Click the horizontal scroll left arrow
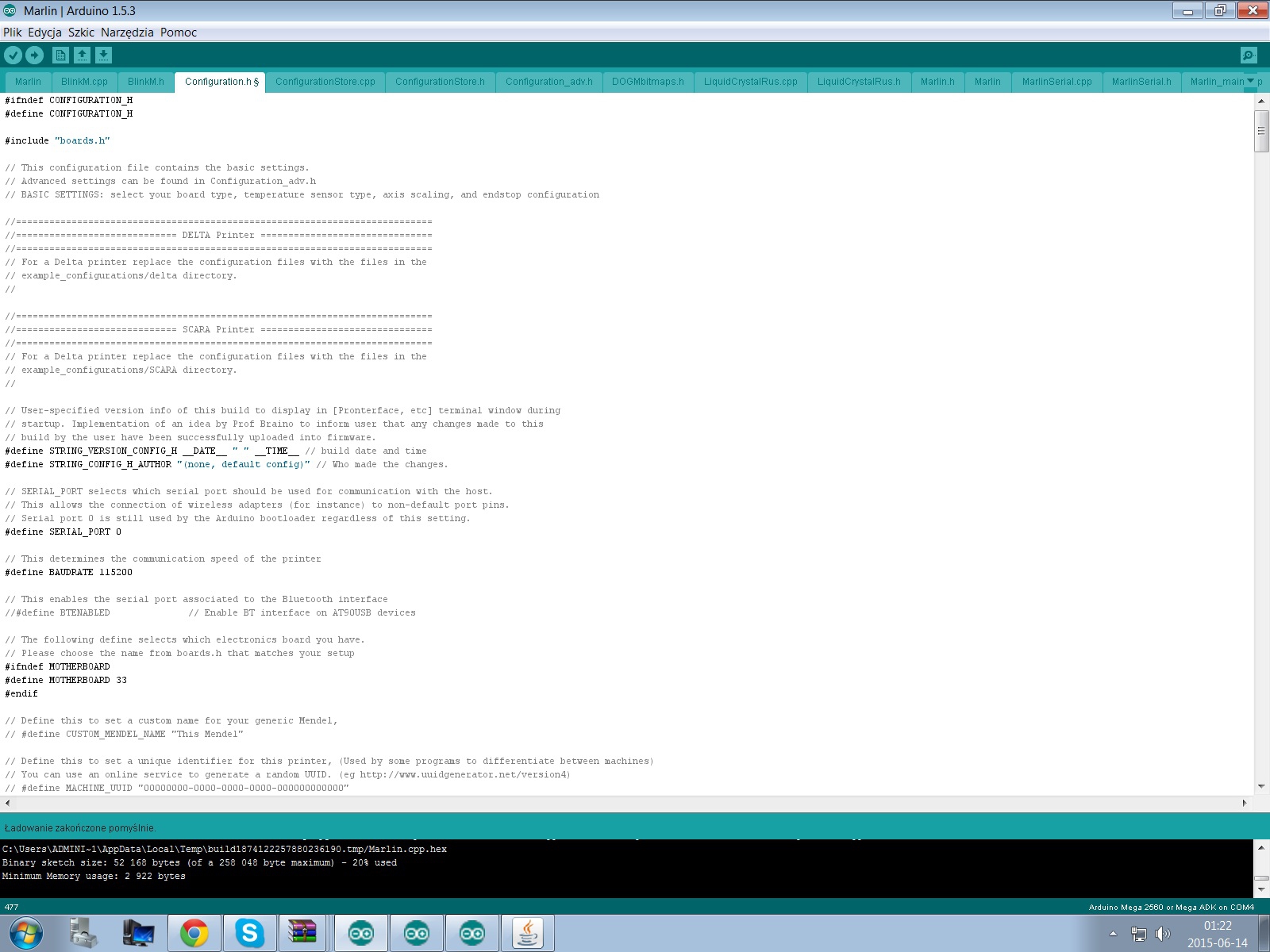 7,803
